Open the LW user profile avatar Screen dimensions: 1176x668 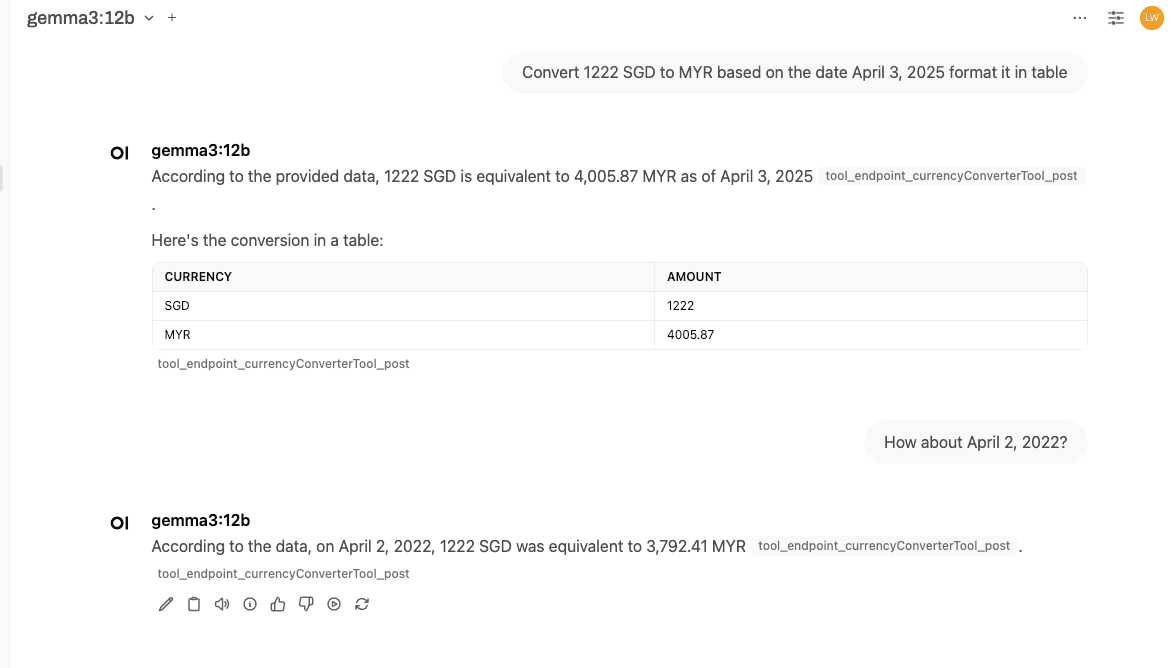1151,18
